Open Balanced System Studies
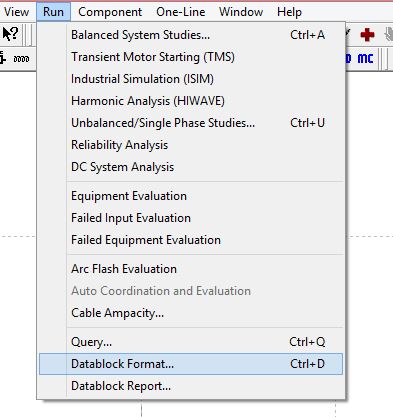Screen dimensions: 393x417 coord(191,35)
